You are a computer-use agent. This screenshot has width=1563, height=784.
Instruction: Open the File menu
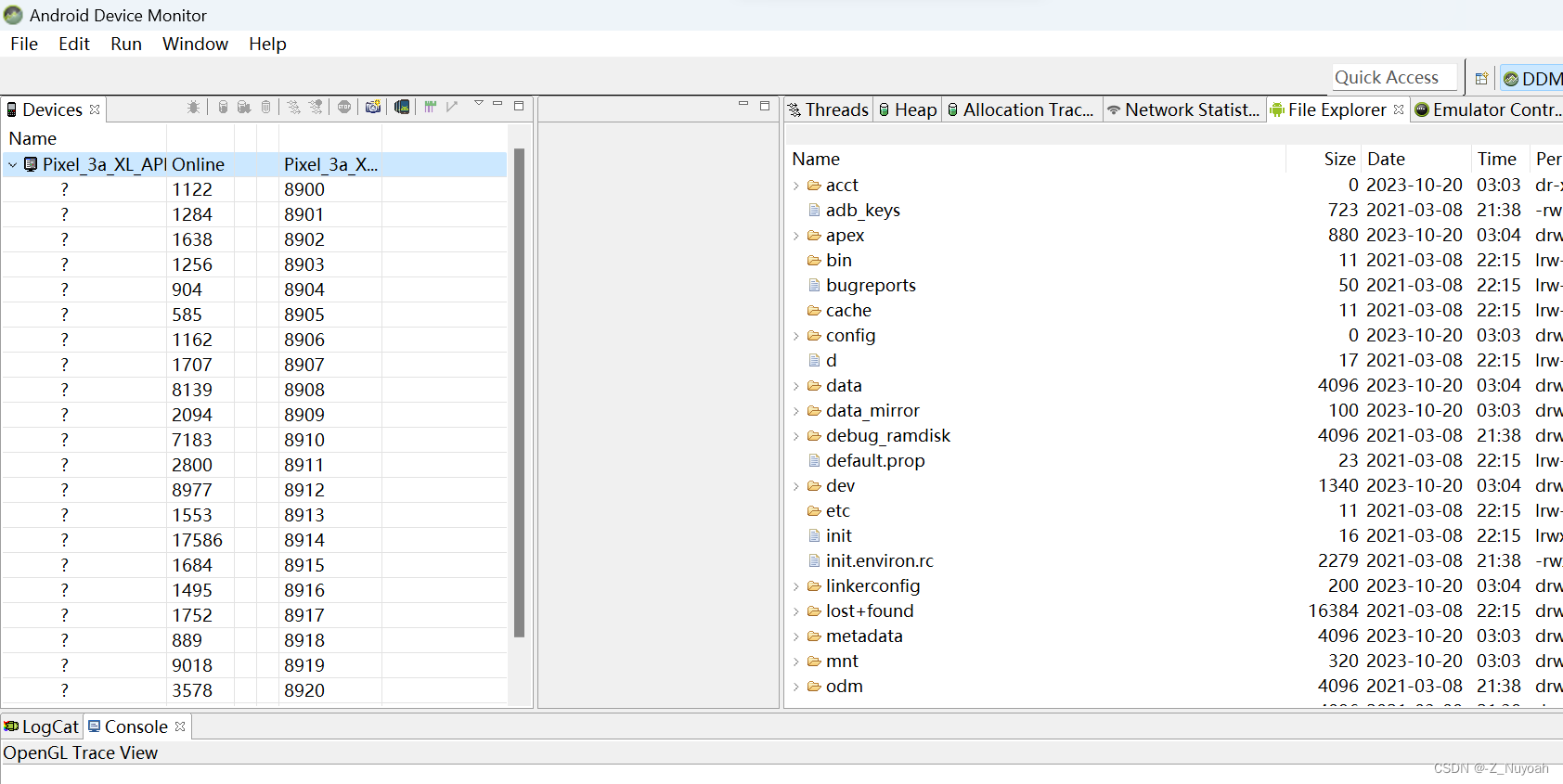point(24,44)
